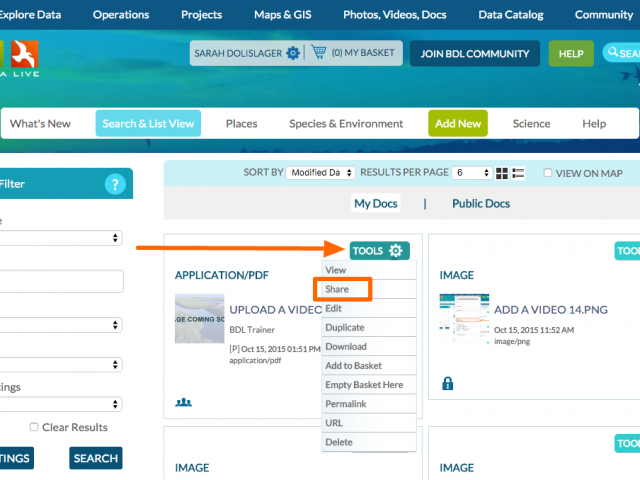Screen dimensions: 640x480
Task: Open Community navigation item
Action: 604,15
